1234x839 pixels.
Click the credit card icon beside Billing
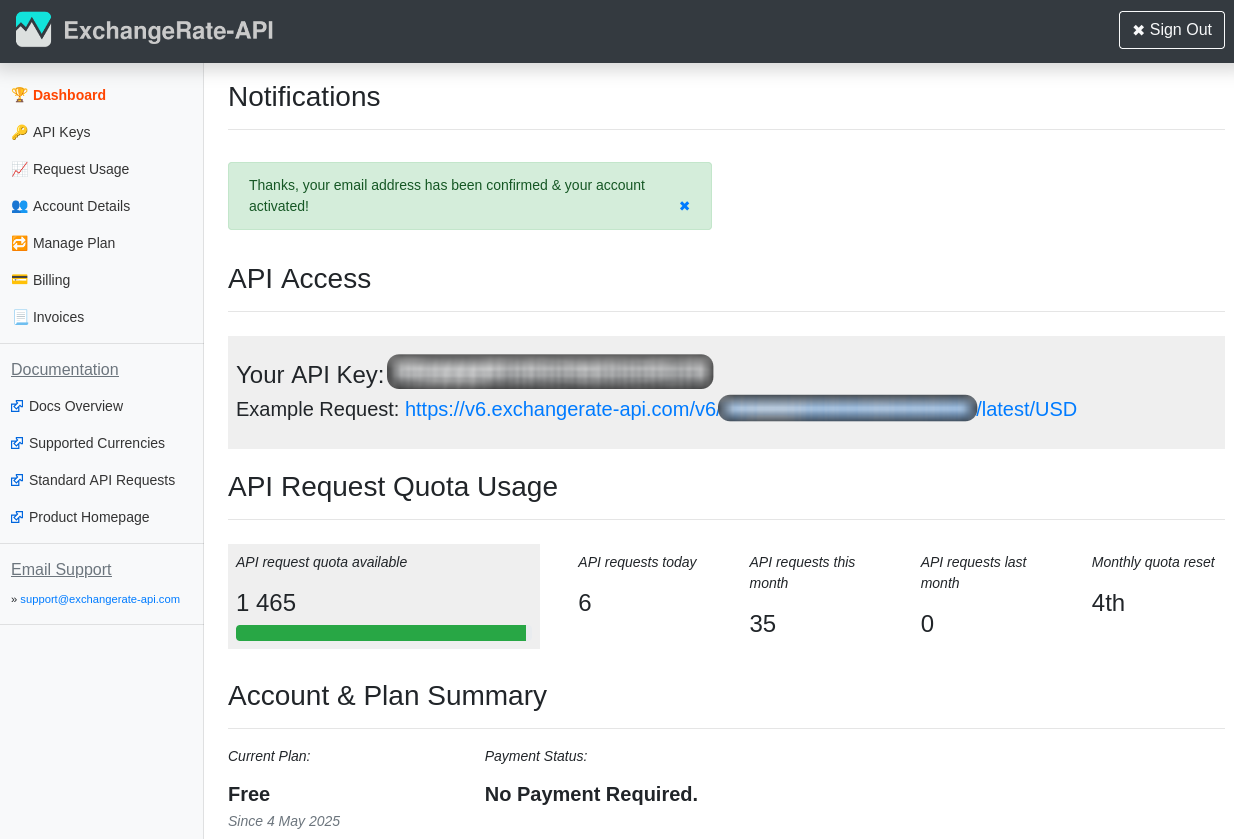click(x=19, y=280)
